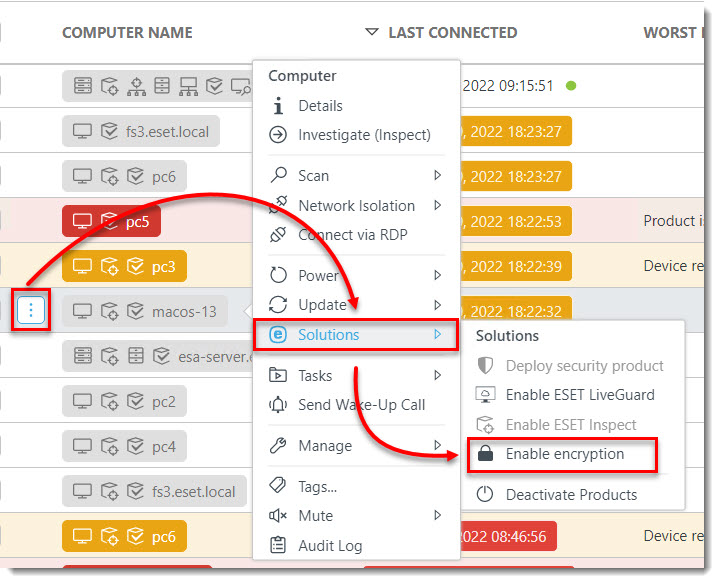Click the Scan magnifier icon

(x=278, y=175)
